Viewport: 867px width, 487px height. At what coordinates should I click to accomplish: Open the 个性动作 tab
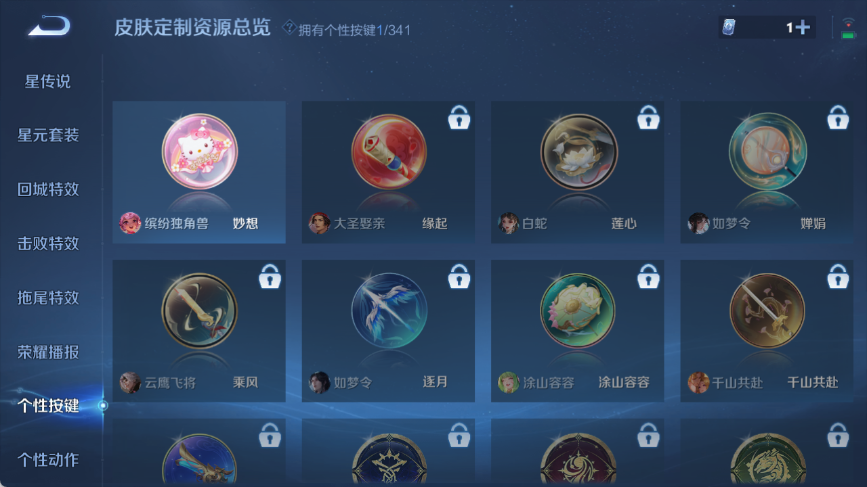48,459
